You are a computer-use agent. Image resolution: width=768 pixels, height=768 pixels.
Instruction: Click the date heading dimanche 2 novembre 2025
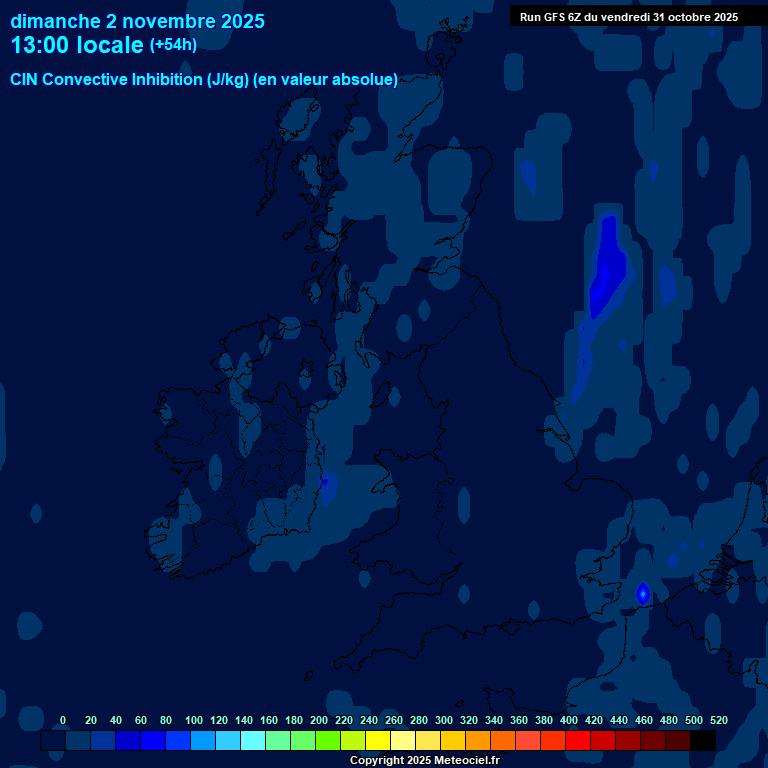coord(138,21)
